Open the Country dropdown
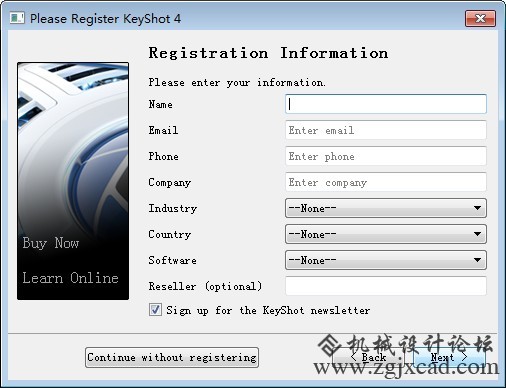Screen dimensions: 506x388 tap(386, 234)
